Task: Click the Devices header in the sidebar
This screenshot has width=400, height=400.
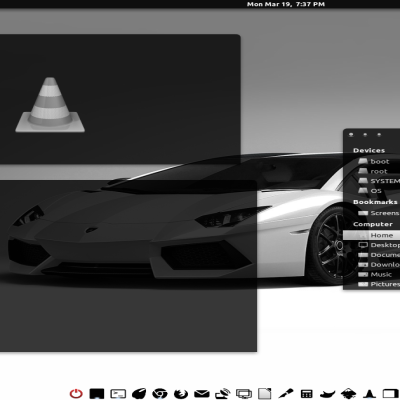Action: point(369,150)
